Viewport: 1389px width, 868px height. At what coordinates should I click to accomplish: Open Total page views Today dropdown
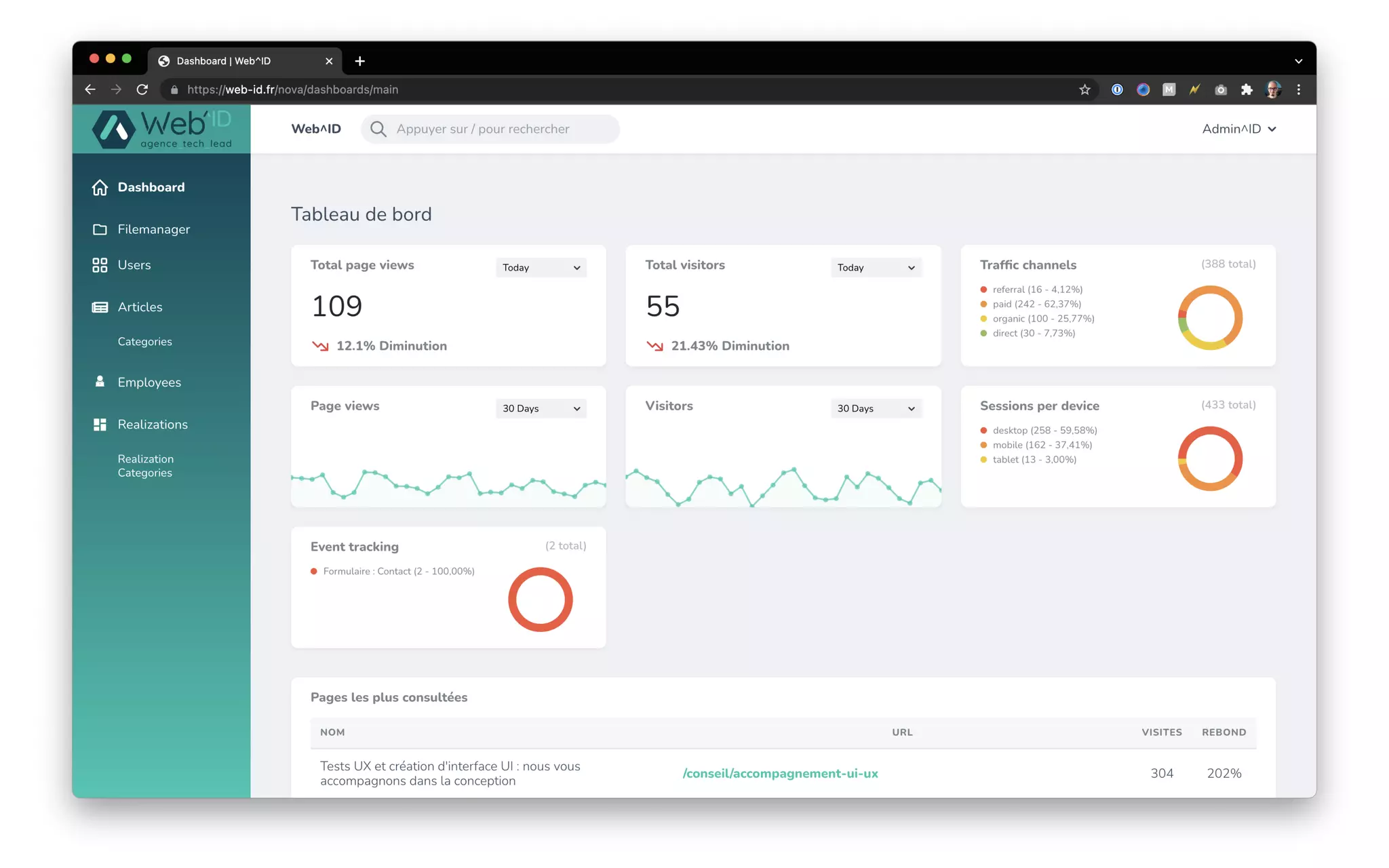click(x=541, y=268)
